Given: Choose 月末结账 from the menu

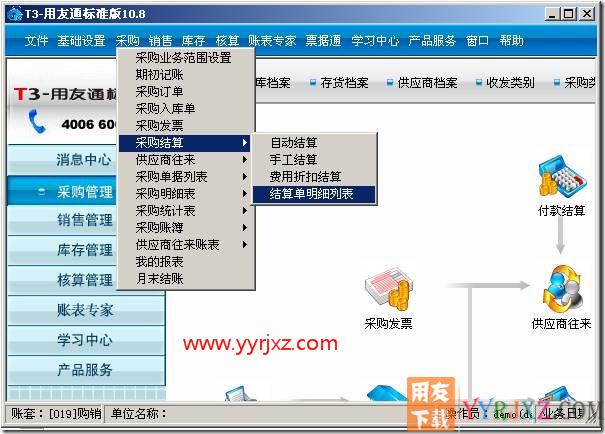Looking at the screenshot, I should click(x=186, y=279).
